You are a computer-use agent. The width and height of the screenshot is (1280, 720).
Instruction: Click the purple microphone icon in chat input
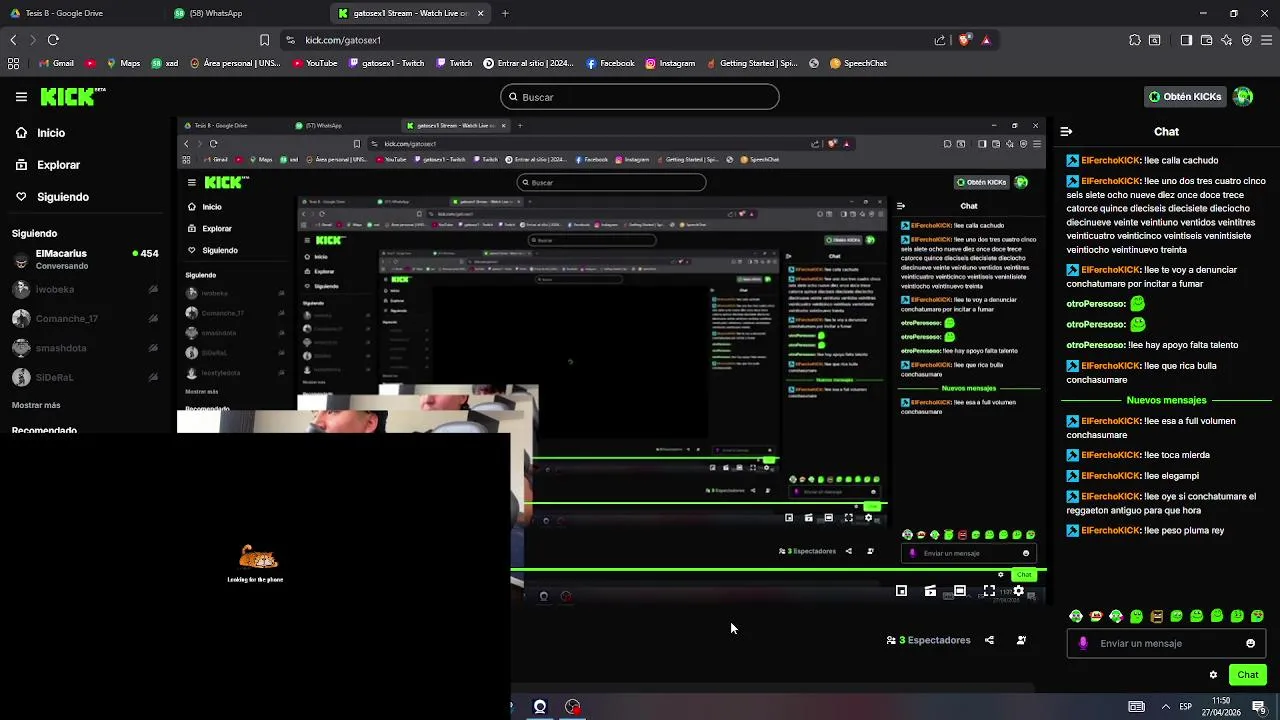(1083, 643)
